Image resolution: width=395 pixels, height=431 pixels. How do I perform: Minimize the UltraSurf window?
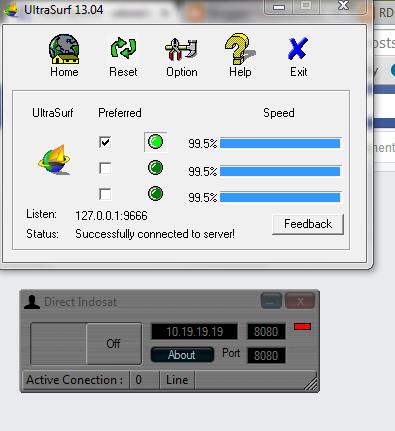[x=279, y=6]
